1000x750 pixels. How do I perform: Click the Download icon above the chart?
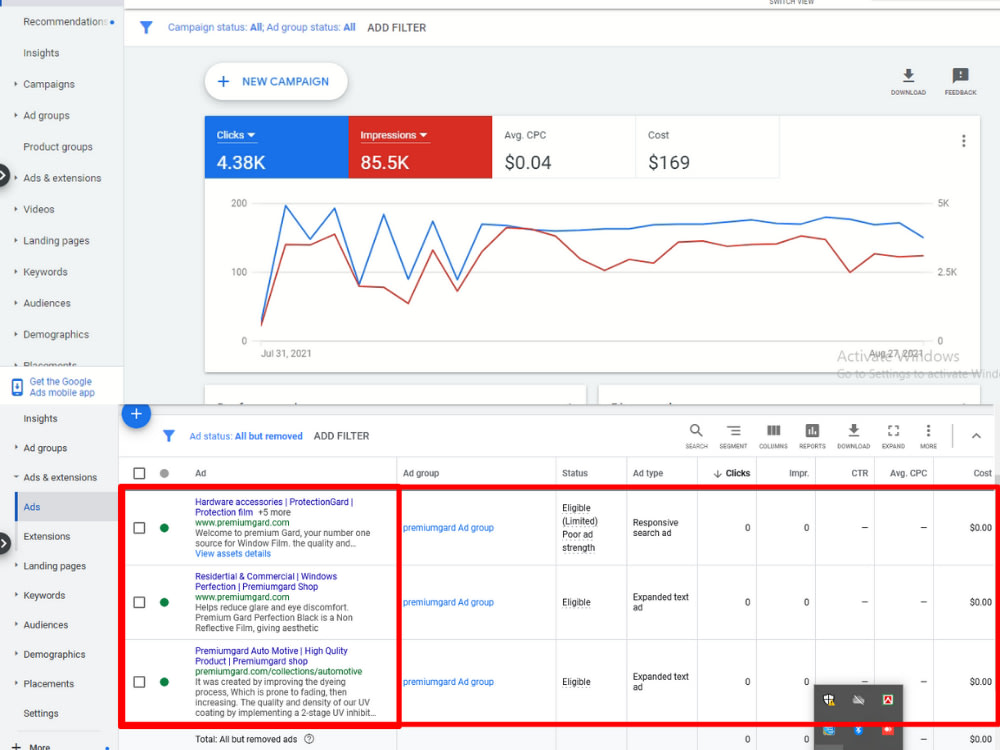[x=908, y=82]
